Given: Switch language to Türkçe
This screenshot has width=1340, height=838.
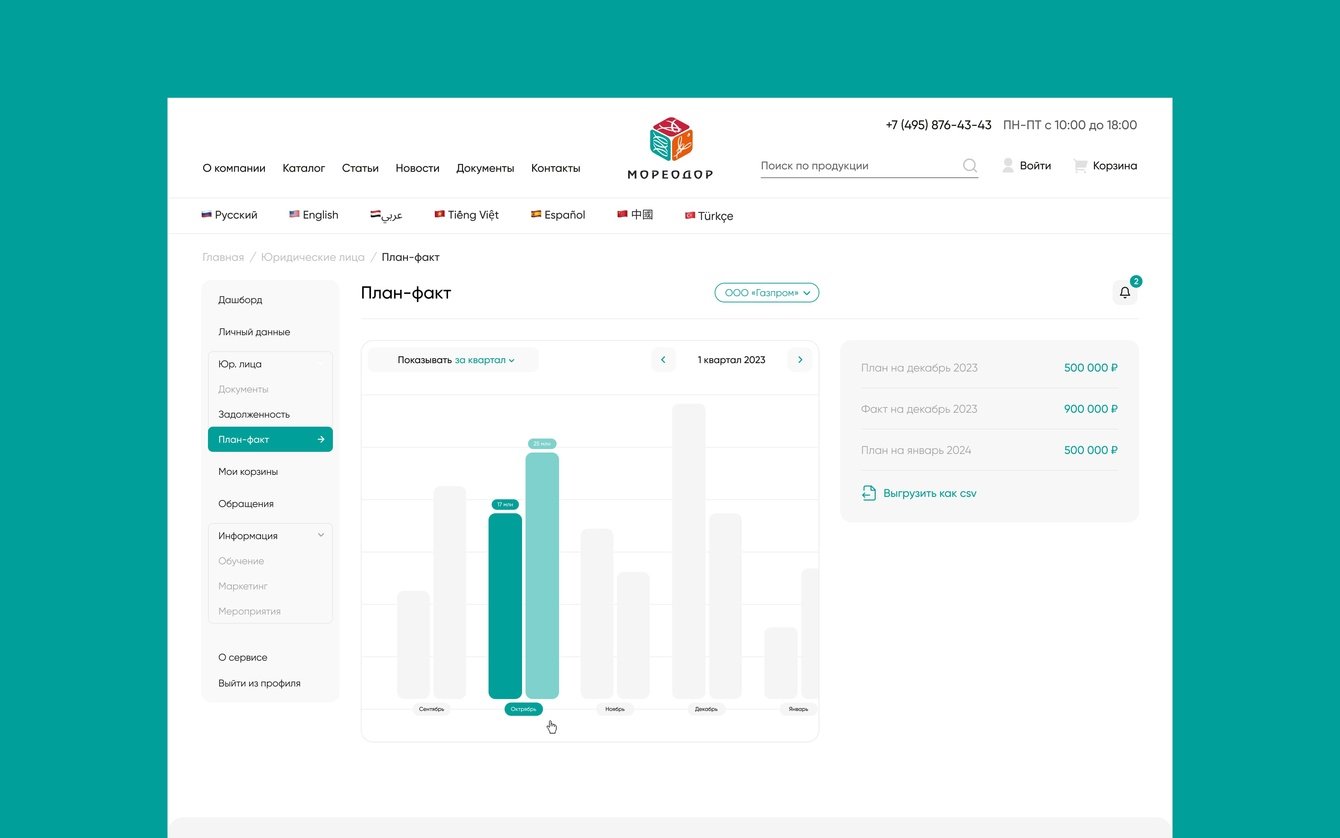Looking at the screenshot, I should tap(709, 216).
